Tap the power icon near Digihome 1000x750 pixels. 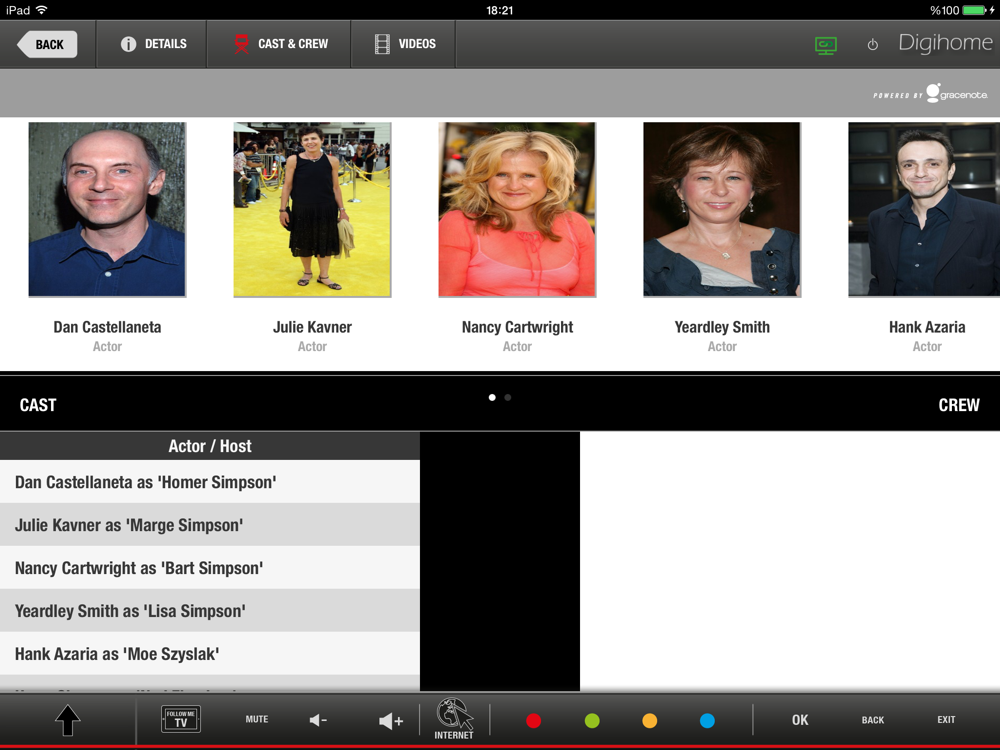[872, 45]
